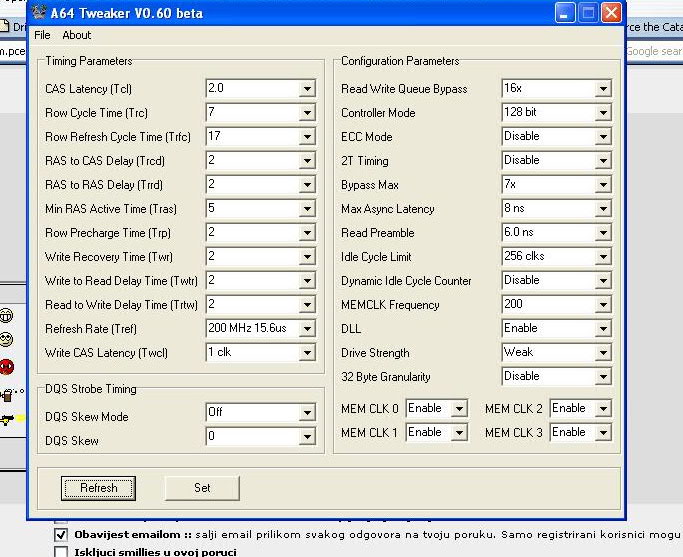Open the About menu
Viewport: 683px width, 557px height.
[77, 35]
